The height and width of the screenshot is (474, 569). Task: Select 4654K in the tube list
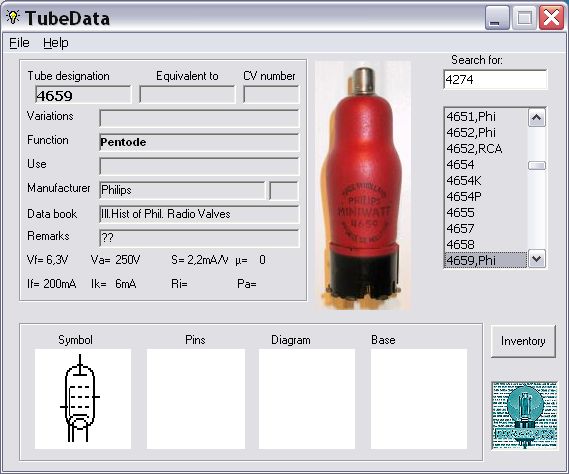tap(486, 180)
